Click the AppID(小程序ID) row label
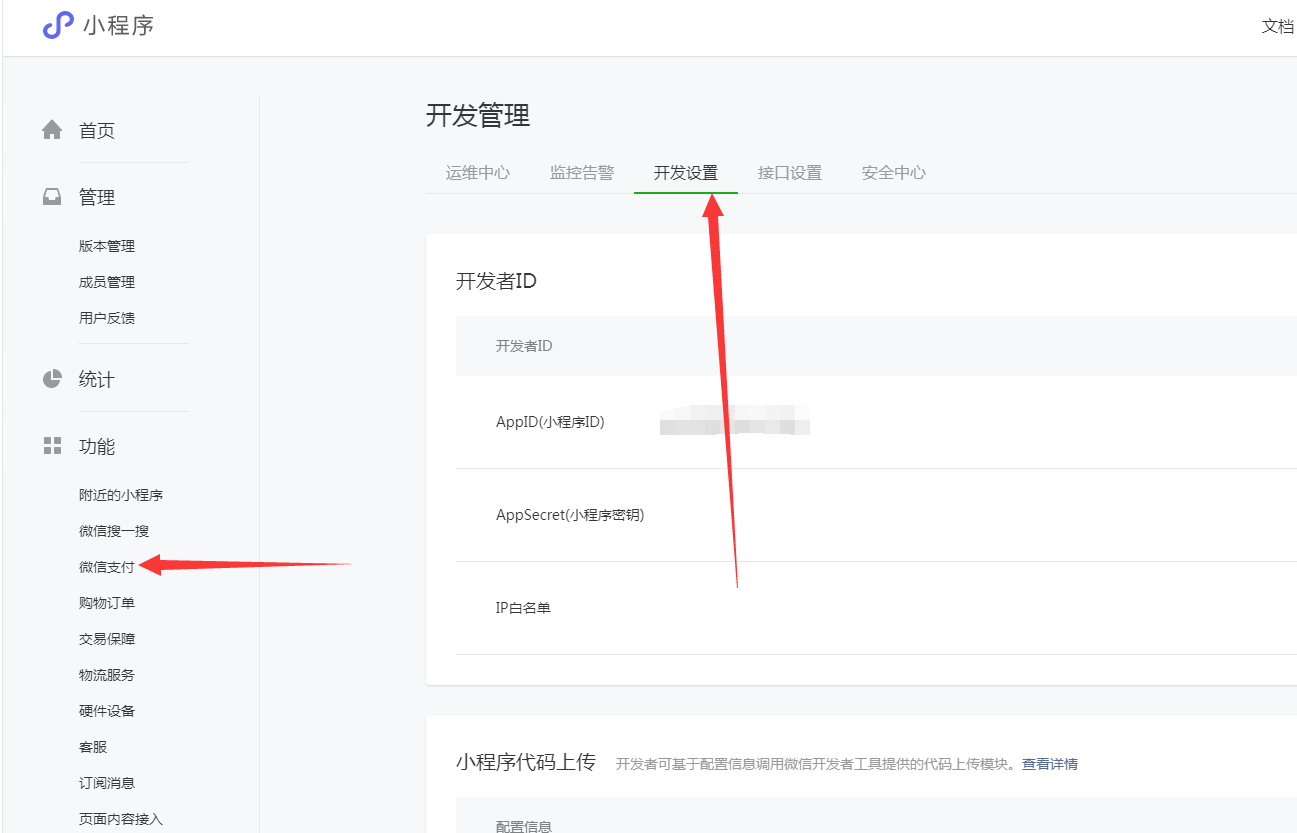 tap(550, 422)
